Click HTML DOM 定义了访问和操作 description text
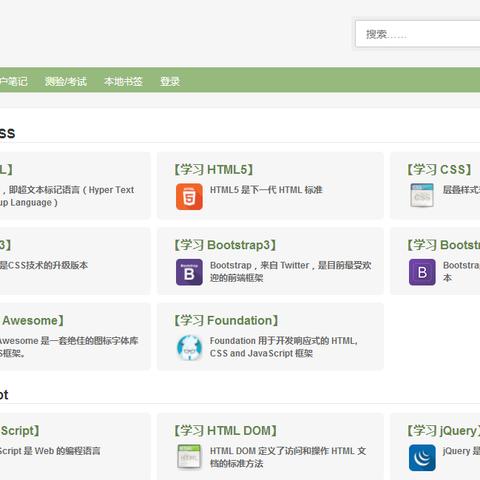 288,457
